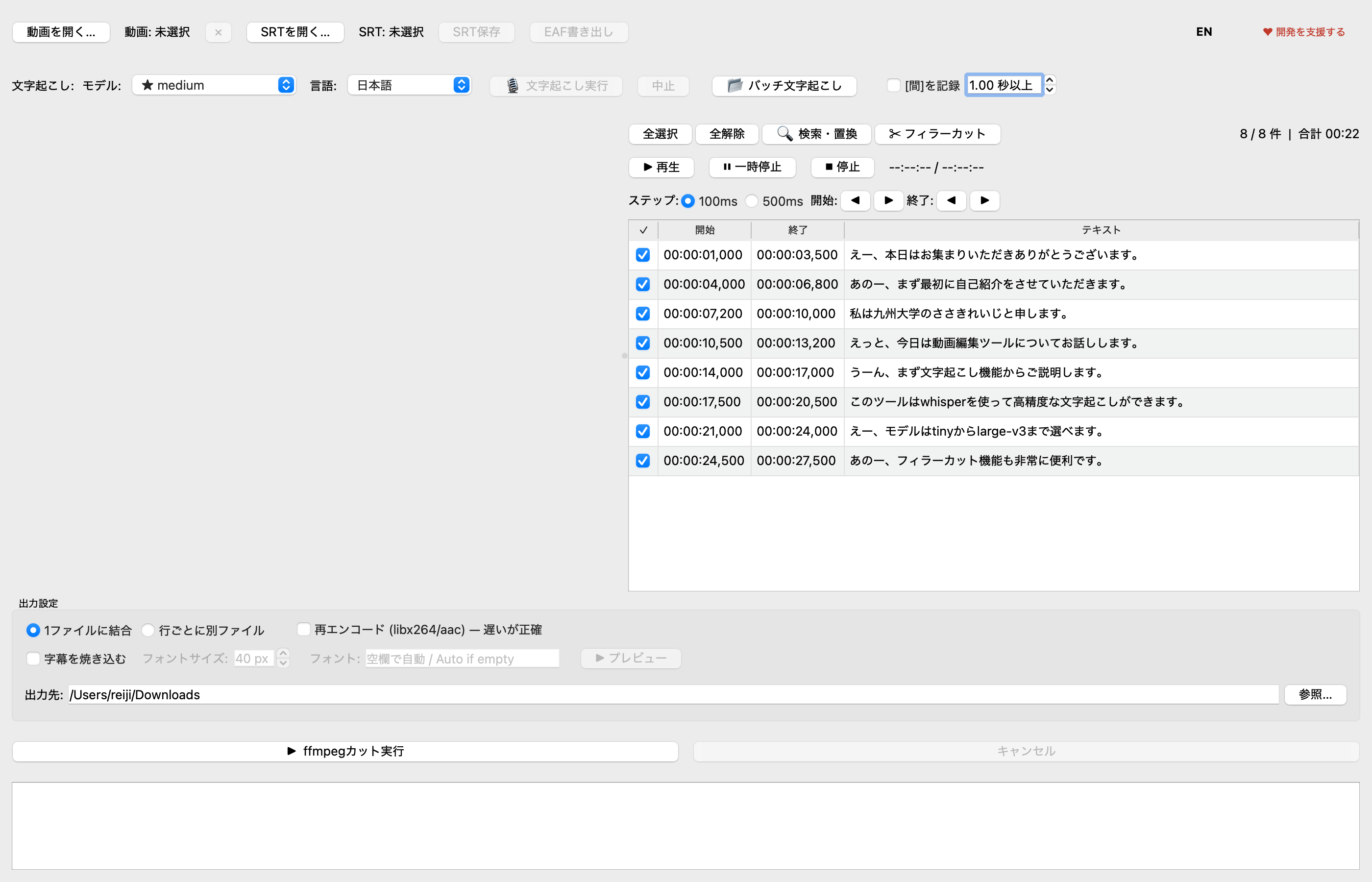Viewport: 1372px width, 882px height.
Task: Click the 動画を開く... button
Action: coord(61,32)
